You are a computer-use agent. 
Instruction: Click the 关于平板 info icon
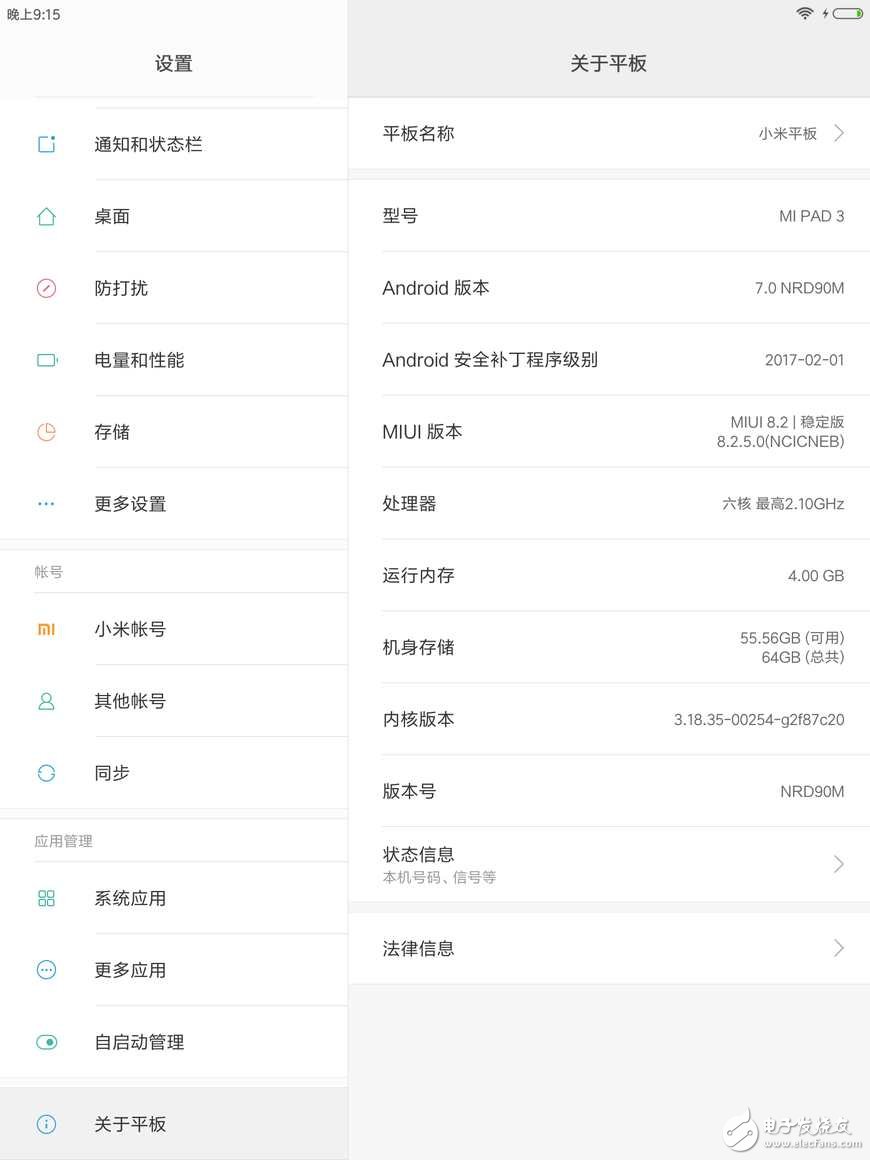(46, 1124)
